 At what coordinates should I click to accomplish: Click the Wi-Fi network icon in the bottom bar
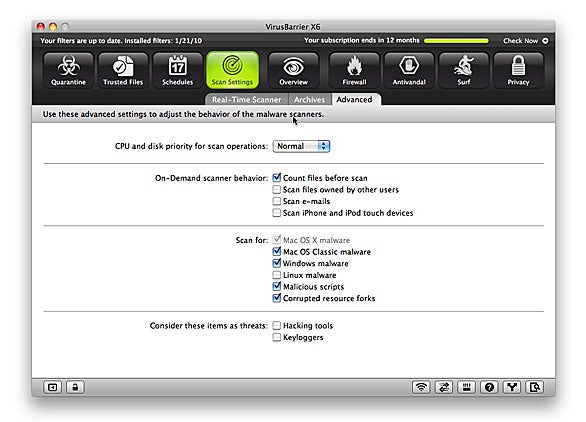[421, 387]
